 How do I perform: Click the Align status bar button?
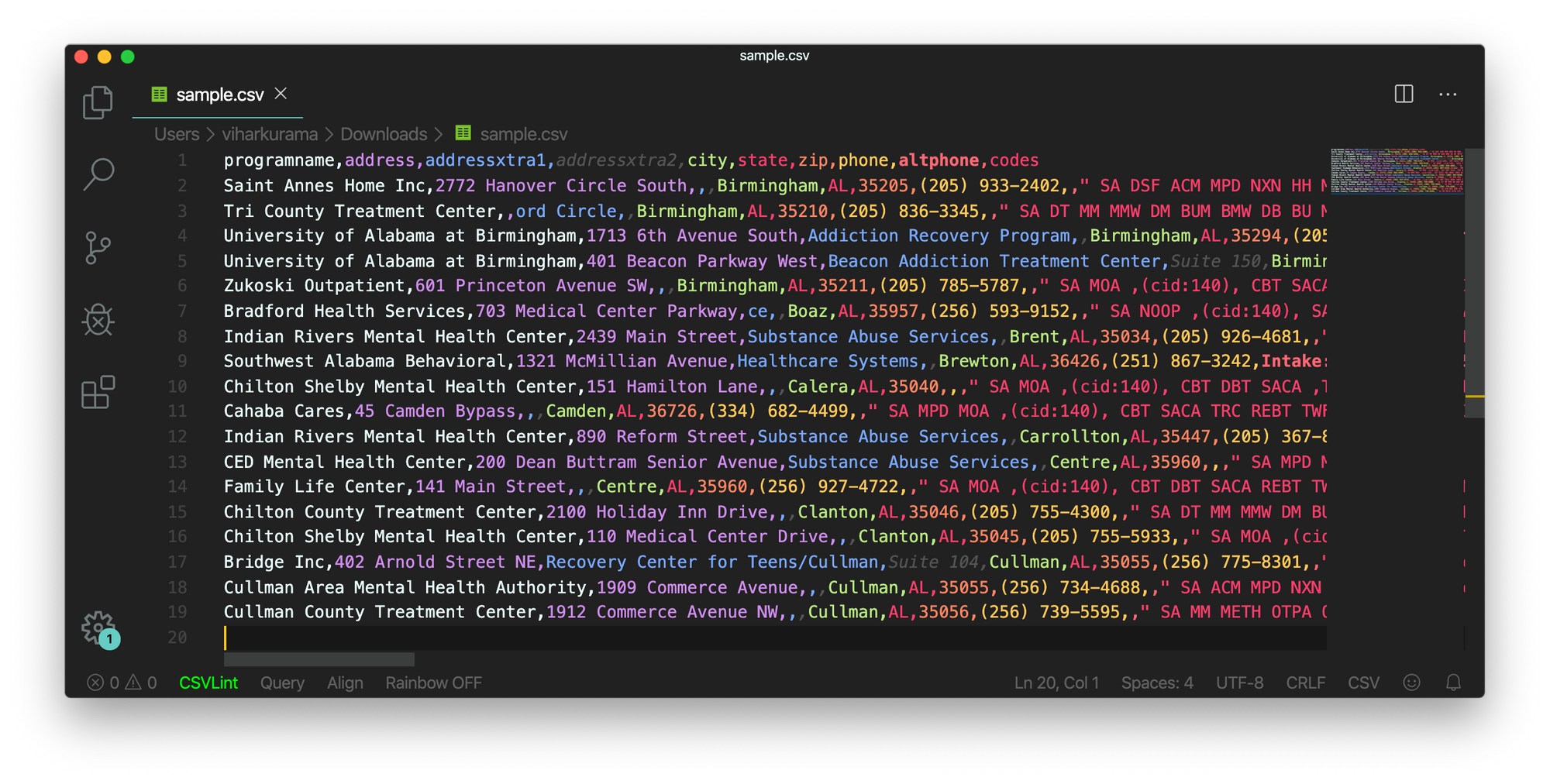(x=345, y=683)
